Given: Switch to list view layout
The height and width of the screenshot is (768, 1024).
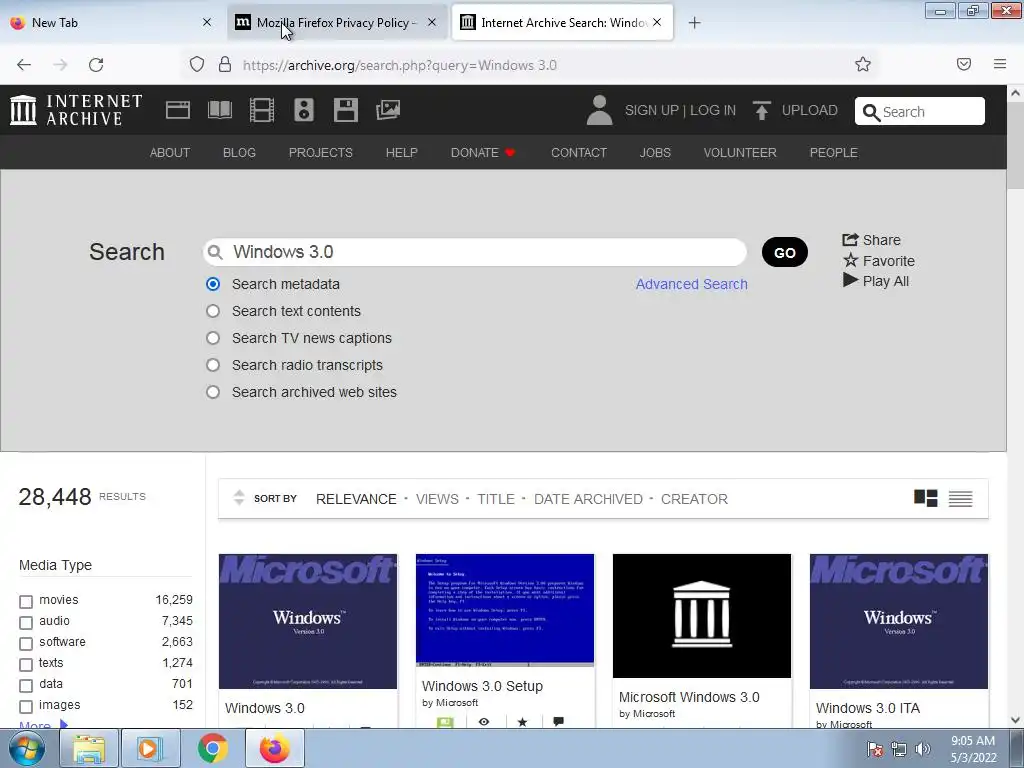Looking at the screenshot, I should [x=960, y=499].
